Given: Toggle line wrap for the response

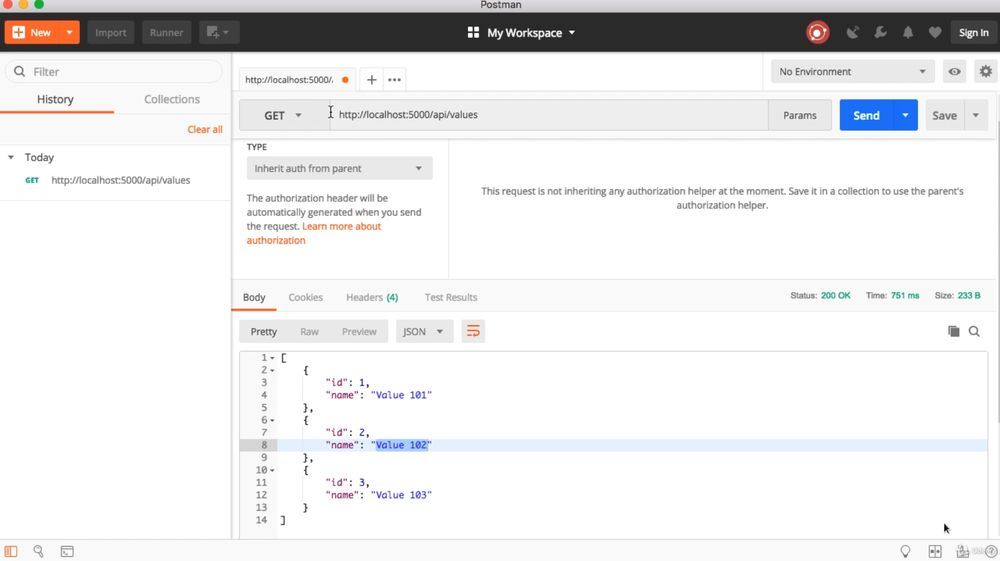Looking at the screenshot, I should [x=473, y=331].
